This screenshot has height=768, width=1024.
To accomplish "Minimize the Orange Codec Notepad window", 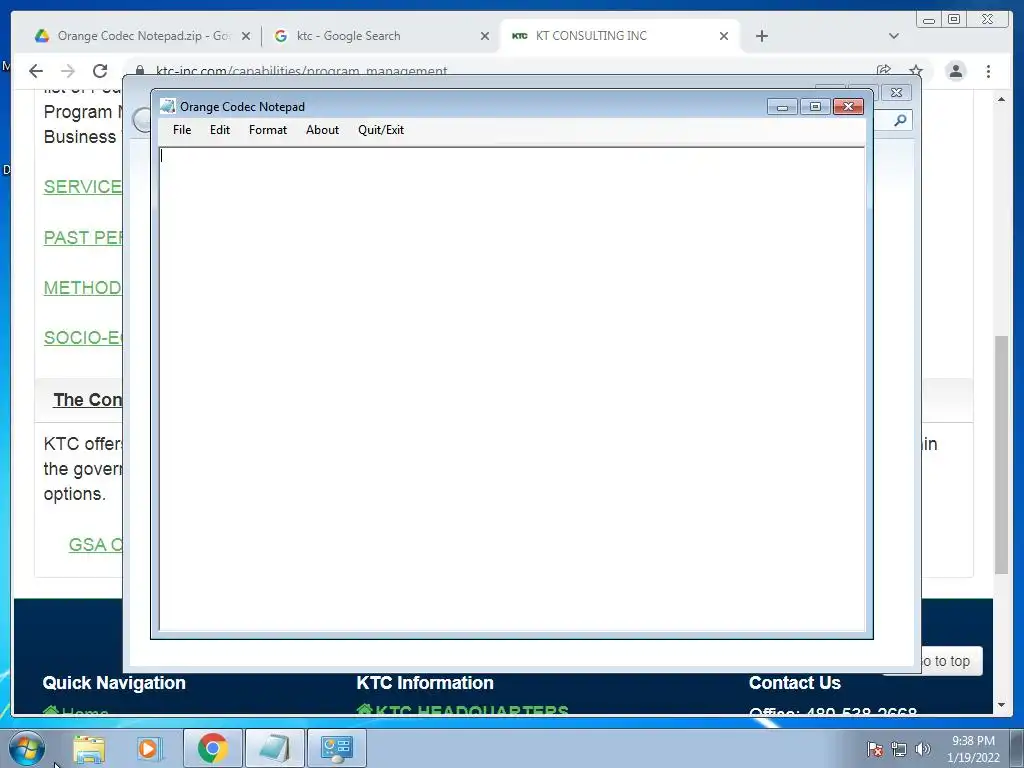I will point(782,106).
